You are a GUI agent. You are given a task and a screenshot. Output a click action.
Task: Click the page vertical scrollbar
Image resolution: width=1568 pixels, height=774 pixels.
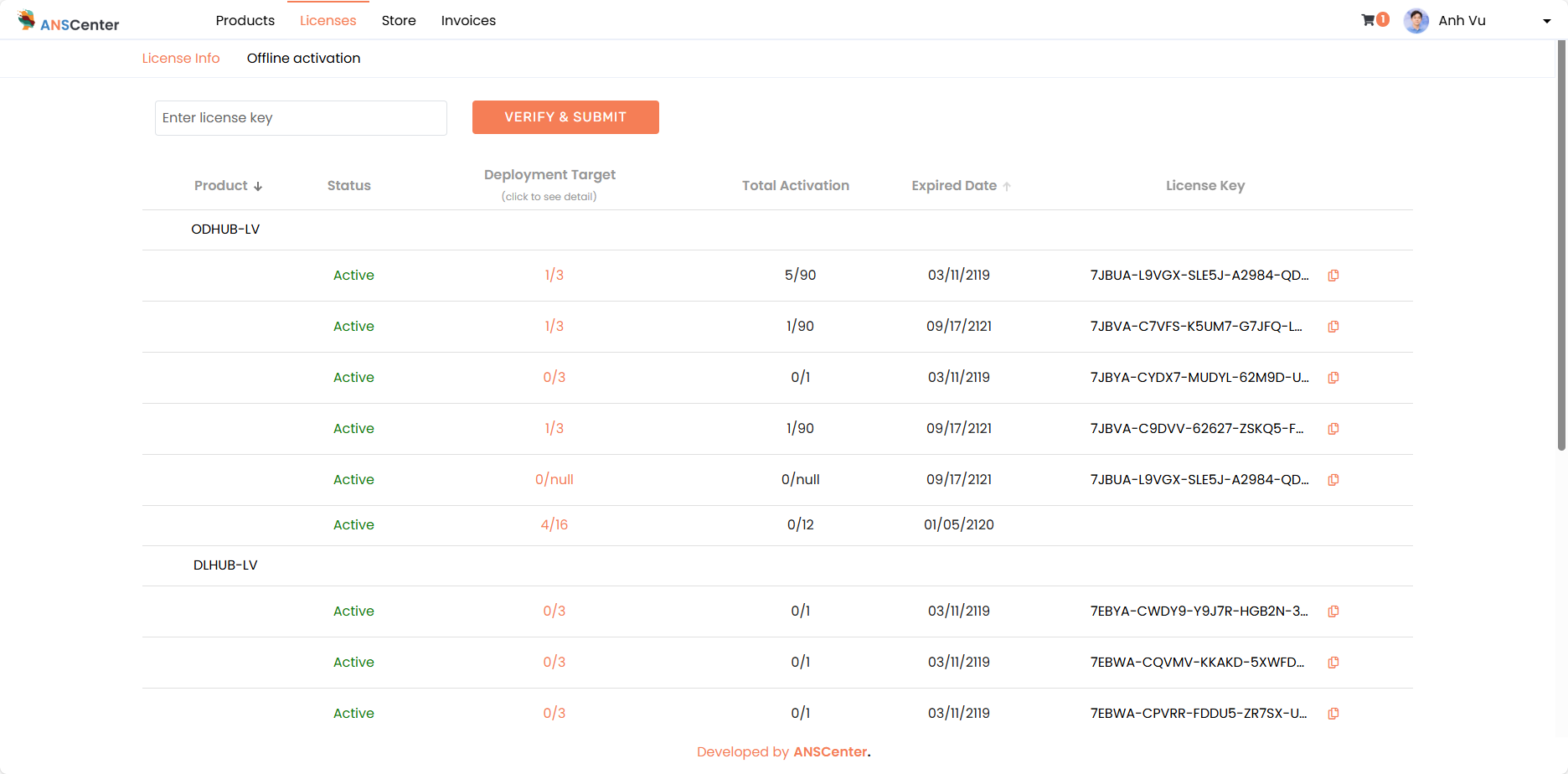click(x=1560, y=251)
